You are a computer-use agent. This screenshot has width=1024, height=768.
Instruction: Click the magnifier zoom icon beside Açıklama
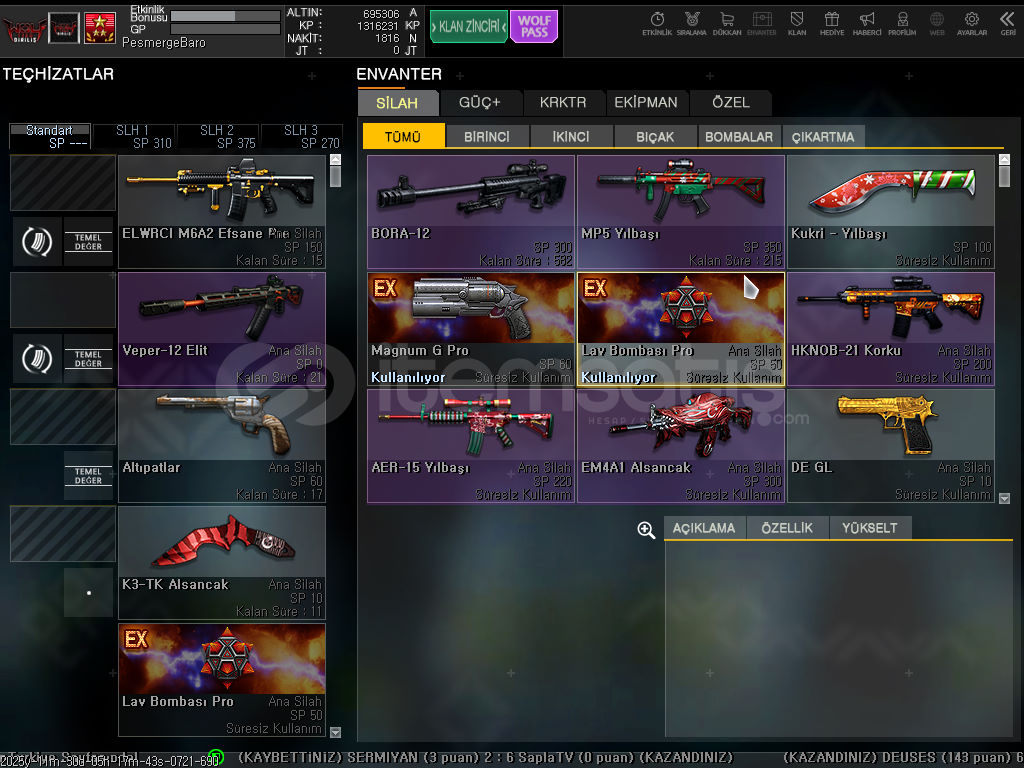[x=646, y=530]
